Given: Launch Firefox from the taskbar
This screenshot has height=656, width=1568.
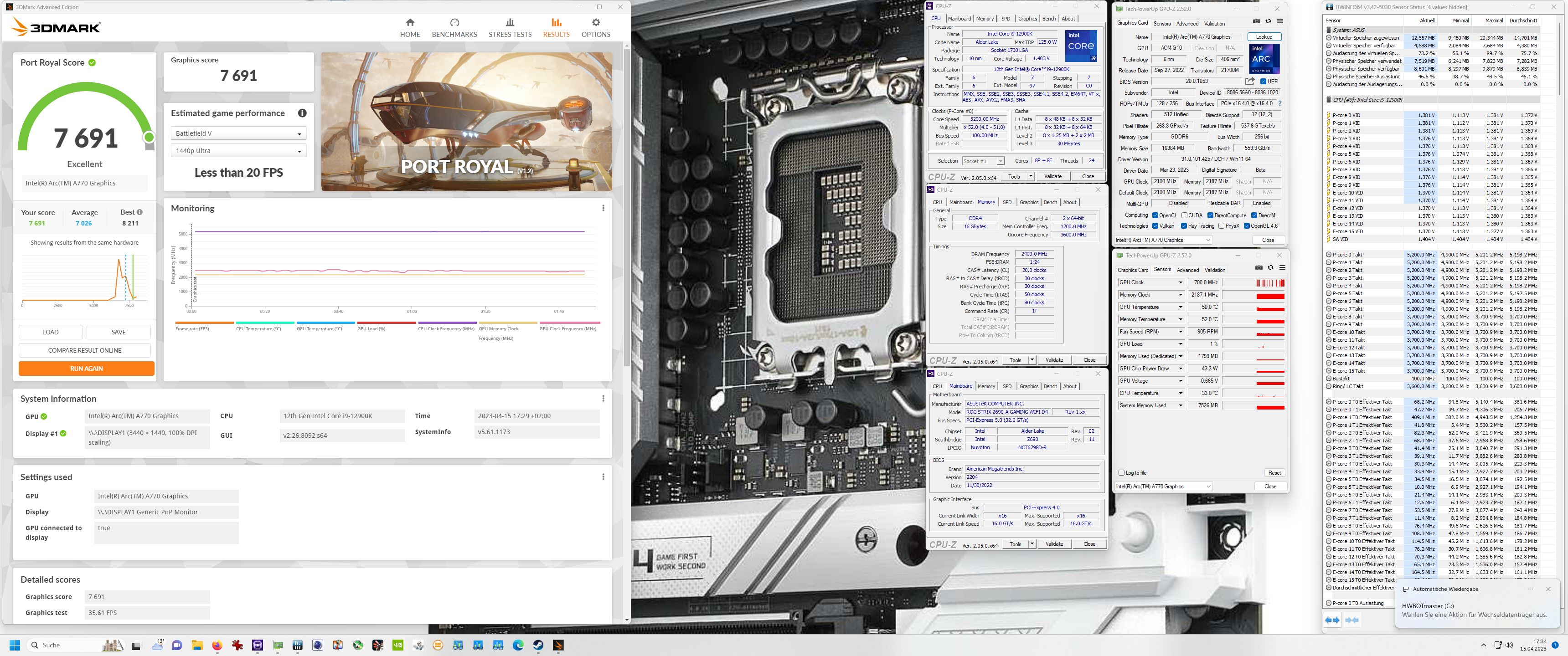Looking at the screenshot, I should click(217, 645).
